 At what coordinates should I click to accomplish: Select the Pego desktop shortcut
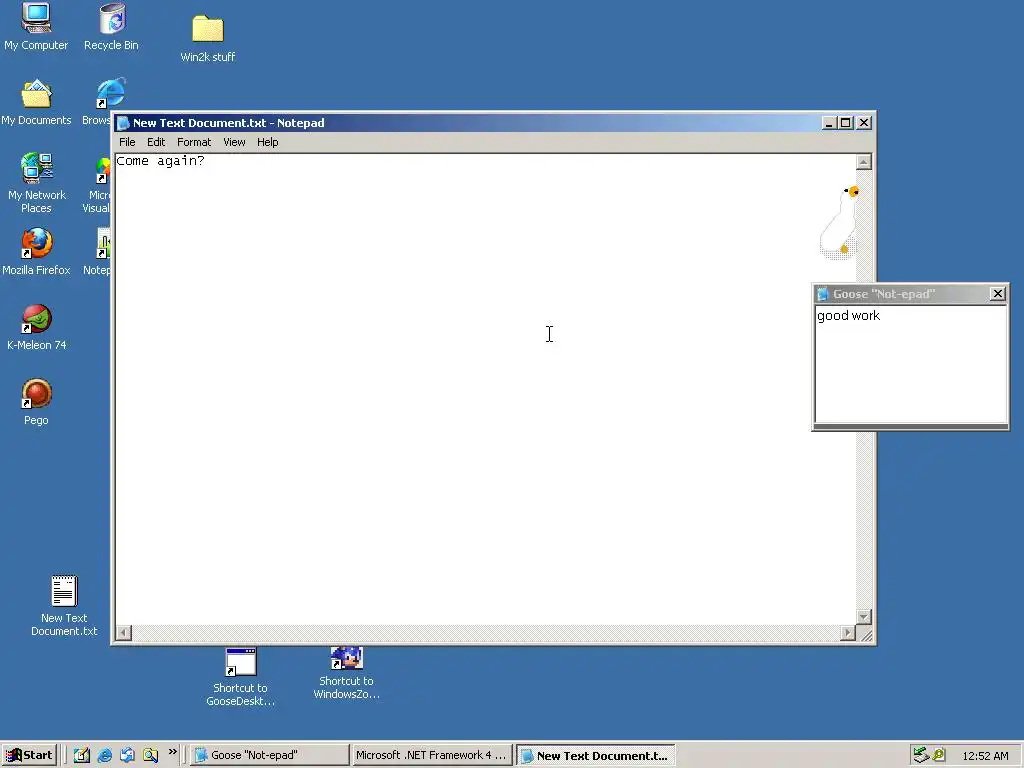[x=36, y=402]
